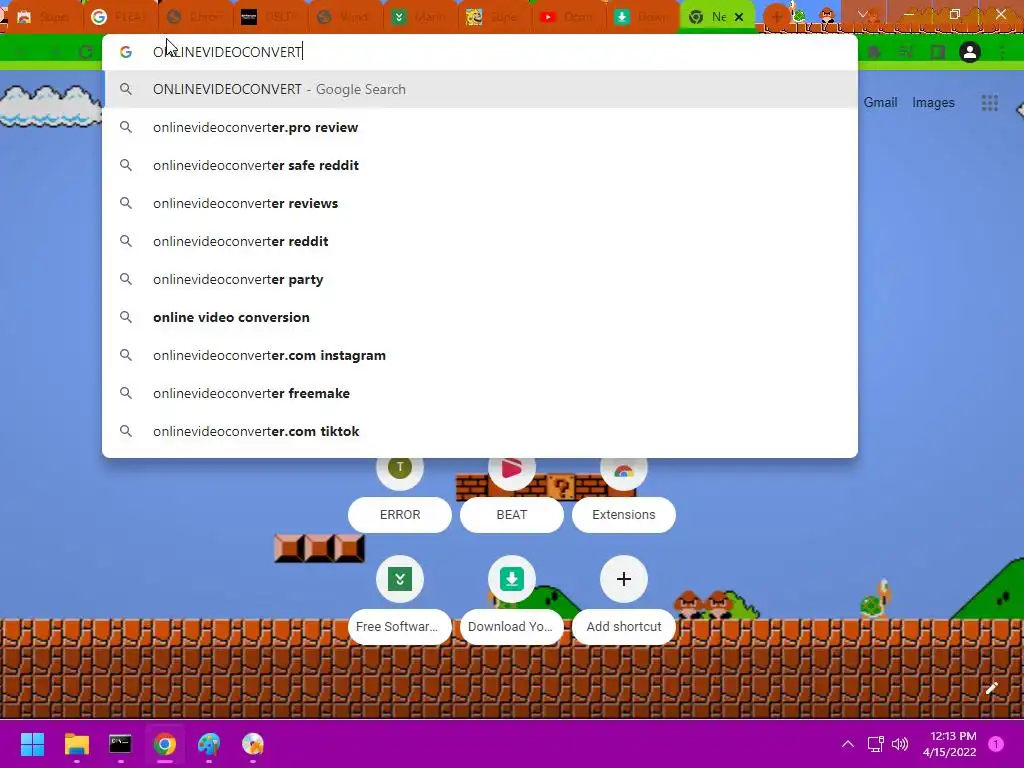The height and width of the screenshot is (768, 1024).
Task: Open a new tab with plus button
Action: click(776, 16)
